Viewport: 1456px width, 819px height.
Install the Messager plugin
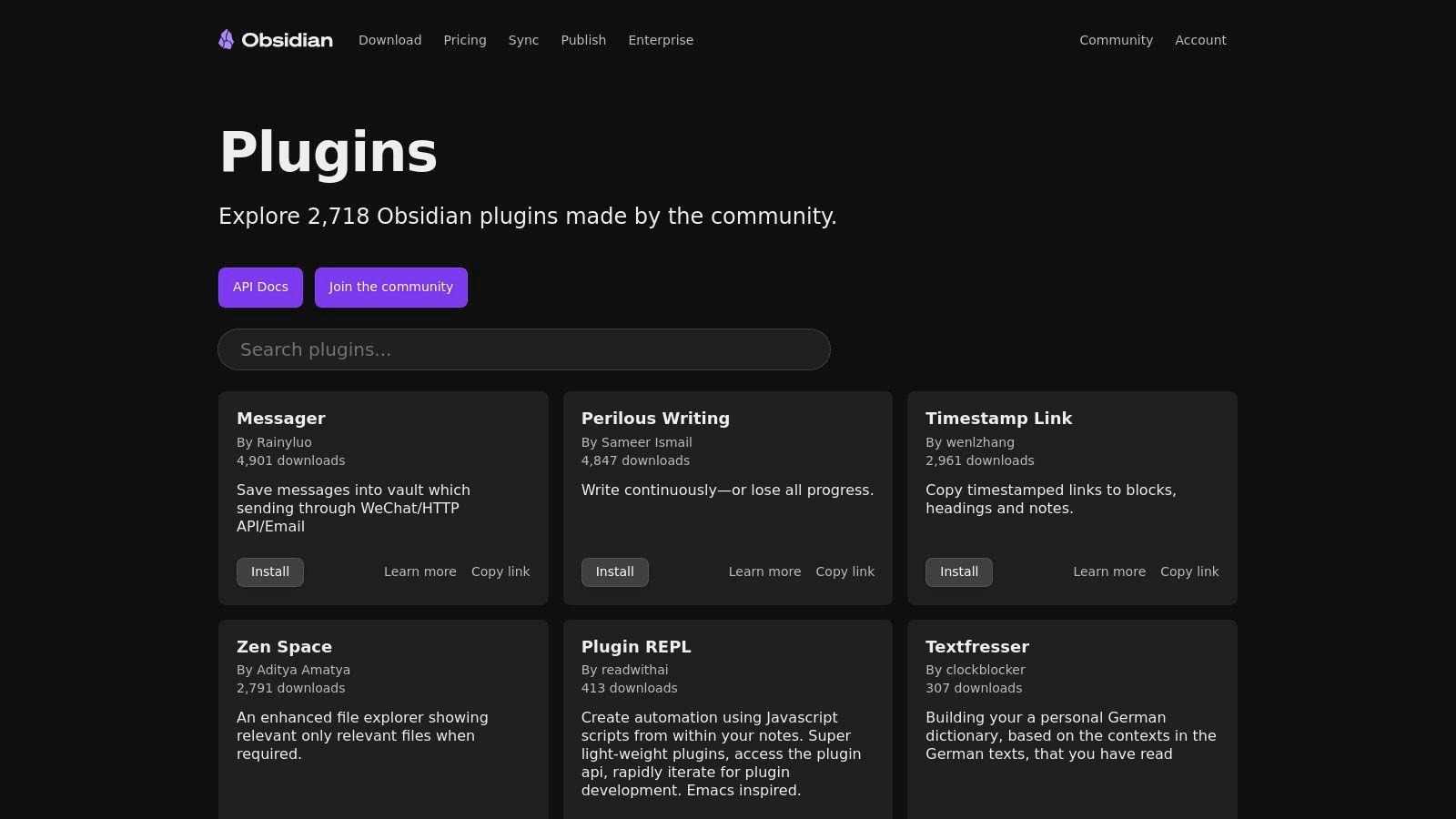[x=270, y=572]
